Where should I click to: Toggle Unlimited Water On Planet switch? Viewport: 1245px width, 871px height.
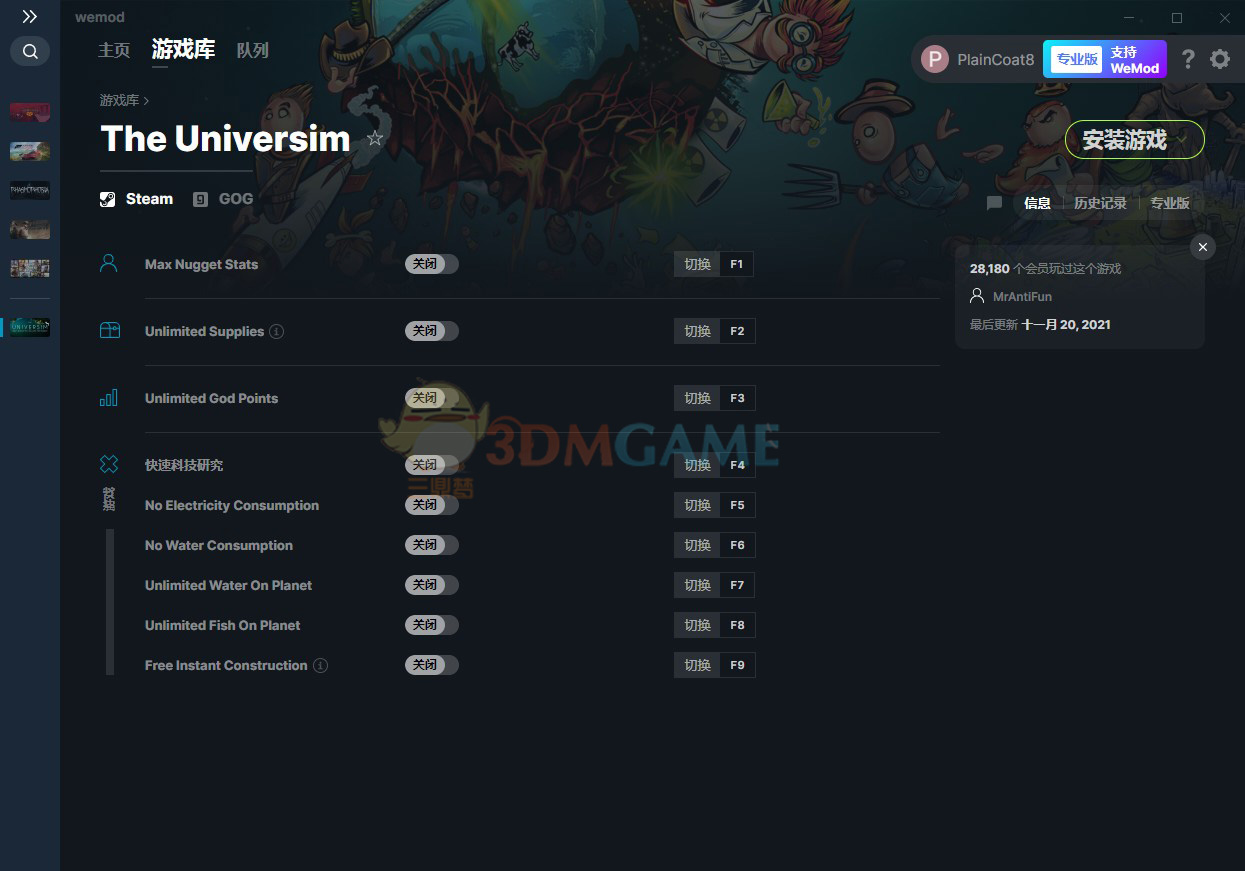click(432, 585)
